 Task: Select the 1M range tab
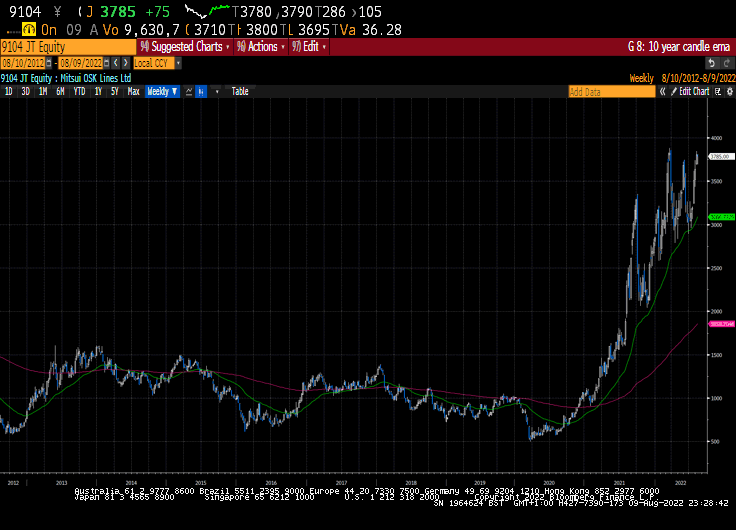[43, 92]
